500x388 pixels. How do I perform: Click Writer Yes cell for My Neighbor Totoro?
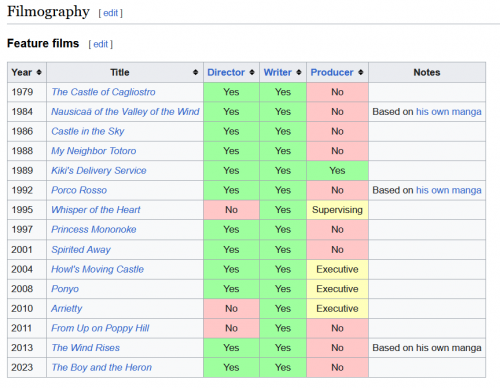point(283,151)
